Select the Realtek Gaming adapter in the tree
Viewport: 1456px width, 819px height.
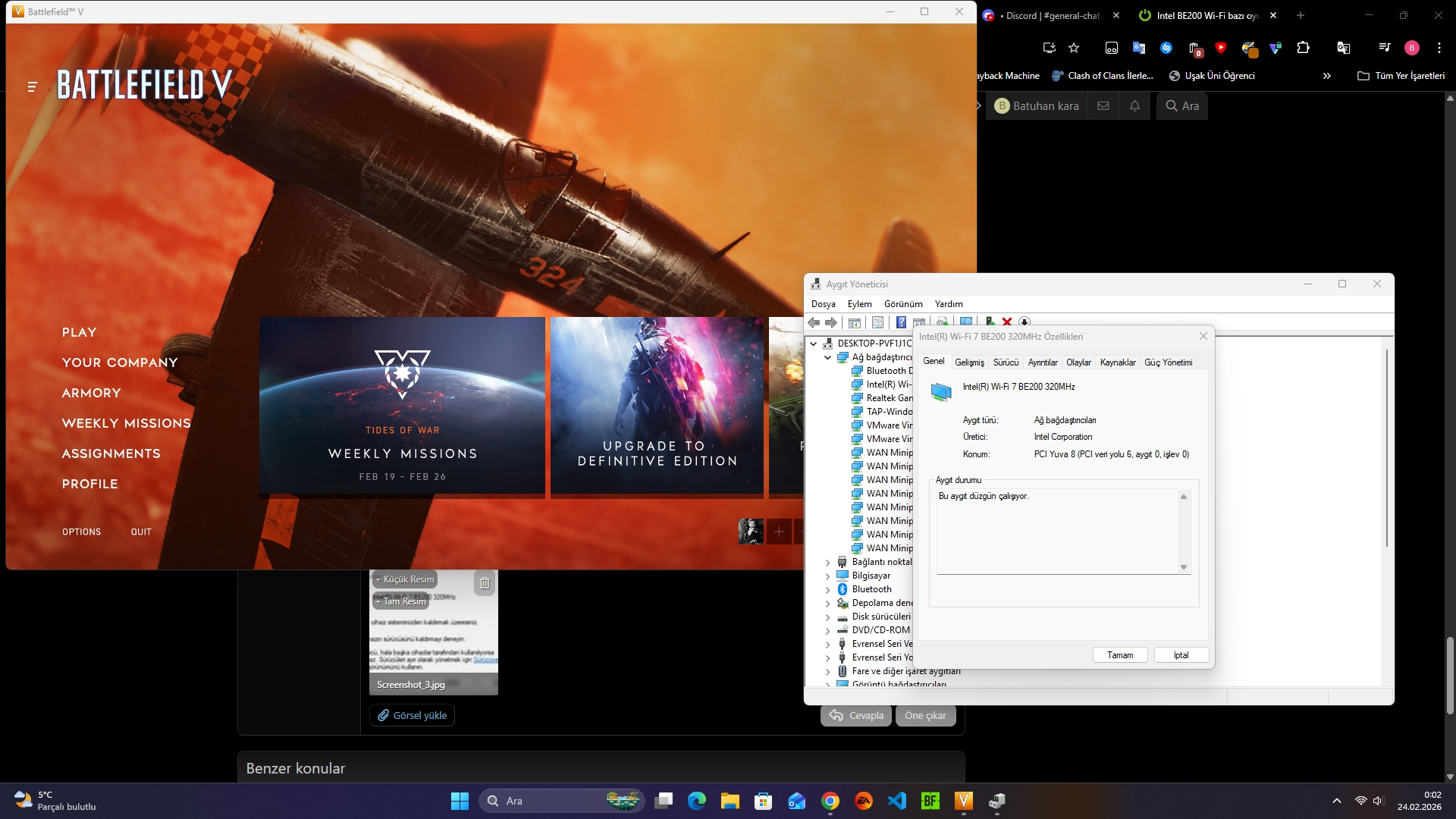882,398
